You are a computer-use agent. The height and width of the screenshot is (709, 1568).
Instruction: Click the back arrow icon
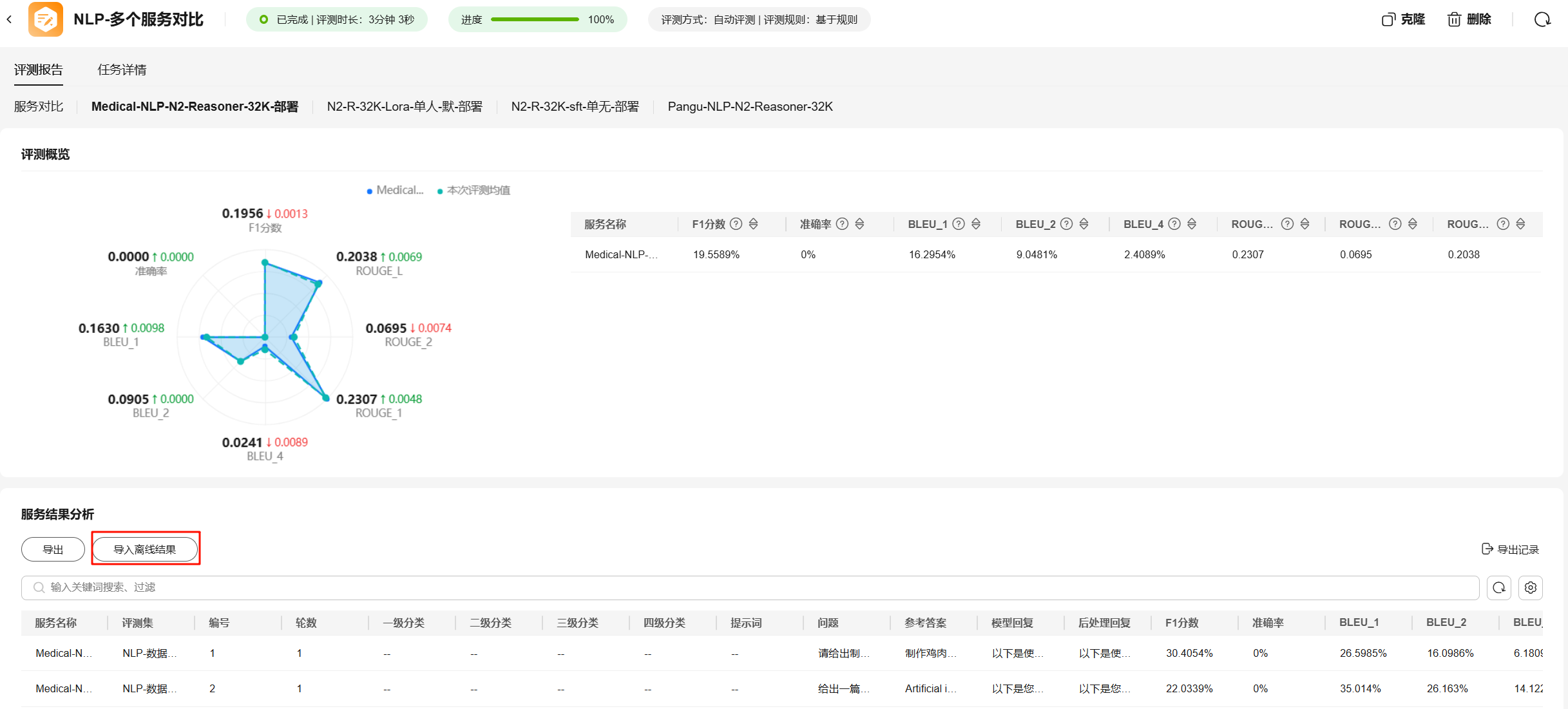[9, 19]
